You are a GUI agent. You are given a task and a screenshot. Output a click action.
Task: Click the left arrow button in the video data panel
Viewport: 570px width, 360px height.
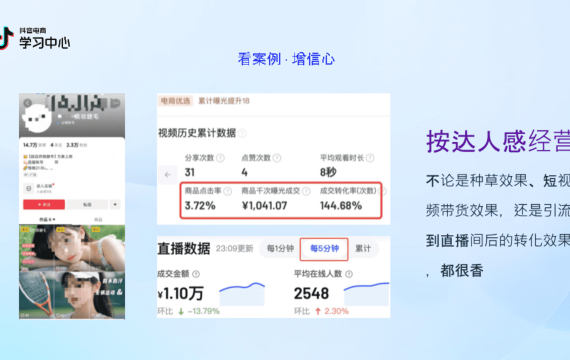tap(168, 175)
